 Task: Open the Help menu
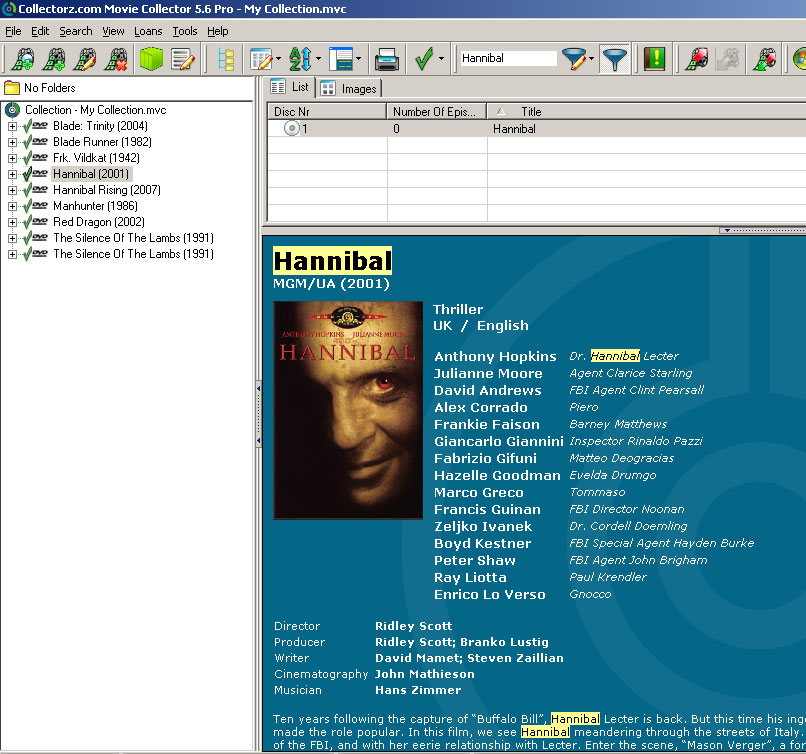pyautogui.click(x=217, y=31)
